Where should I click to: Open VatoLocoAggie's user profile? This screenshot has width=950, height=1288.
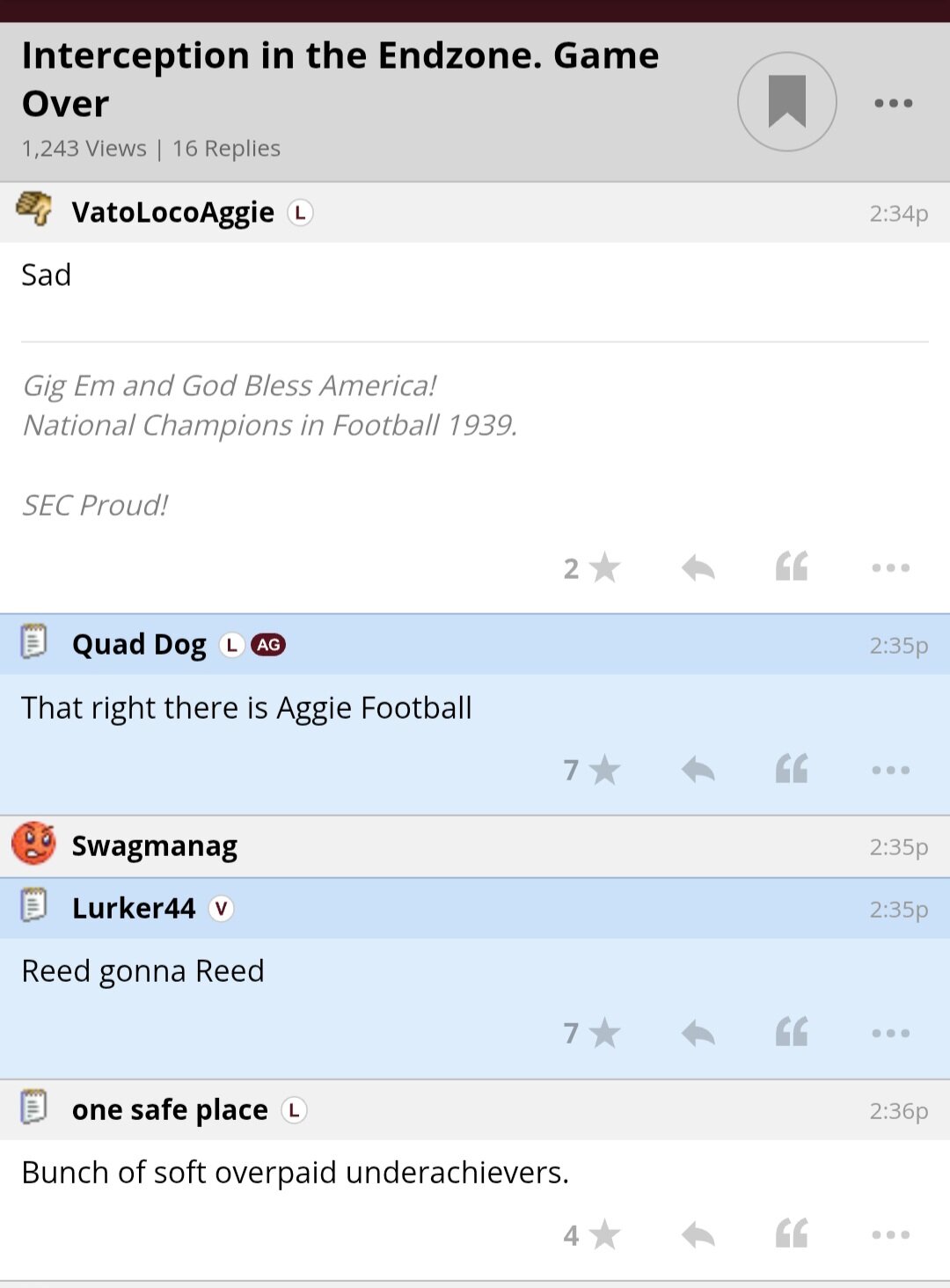pyautogui.click(x=172, y=213)
